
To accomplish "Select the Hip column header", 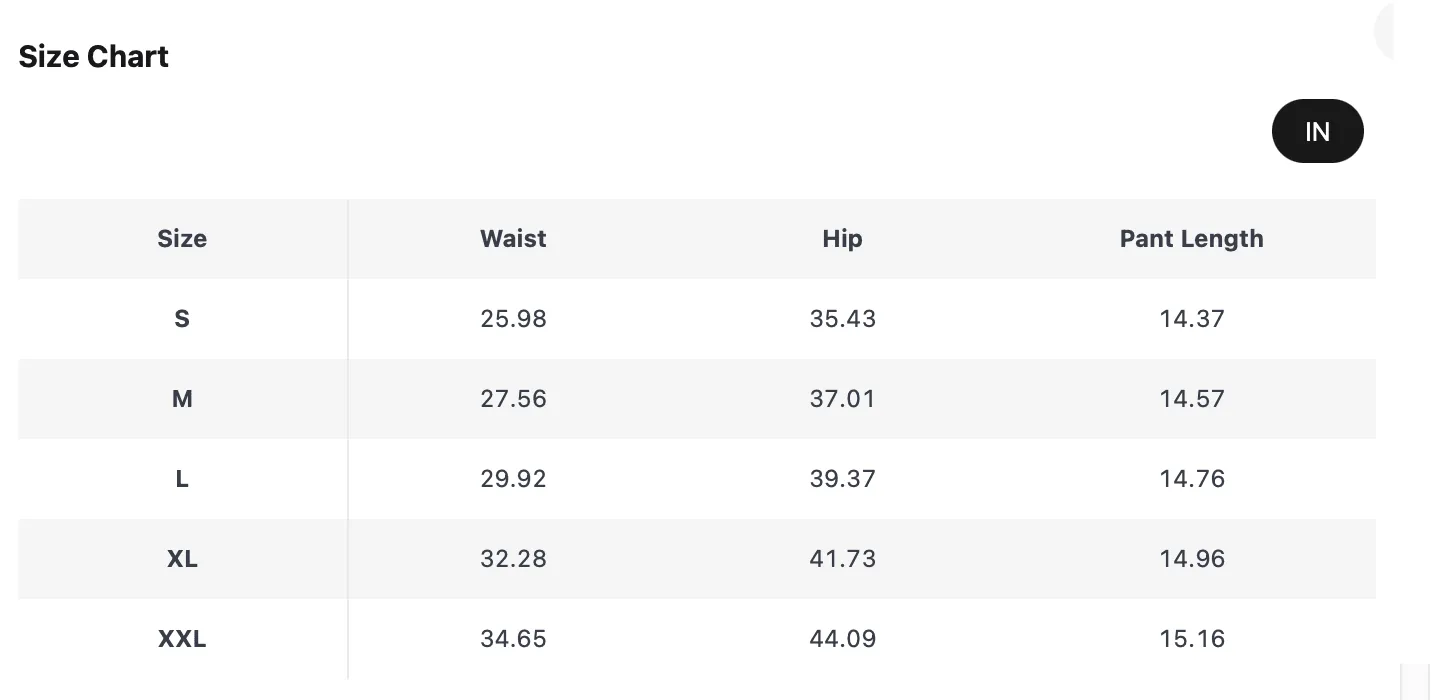I will click(x=842, y=239).
